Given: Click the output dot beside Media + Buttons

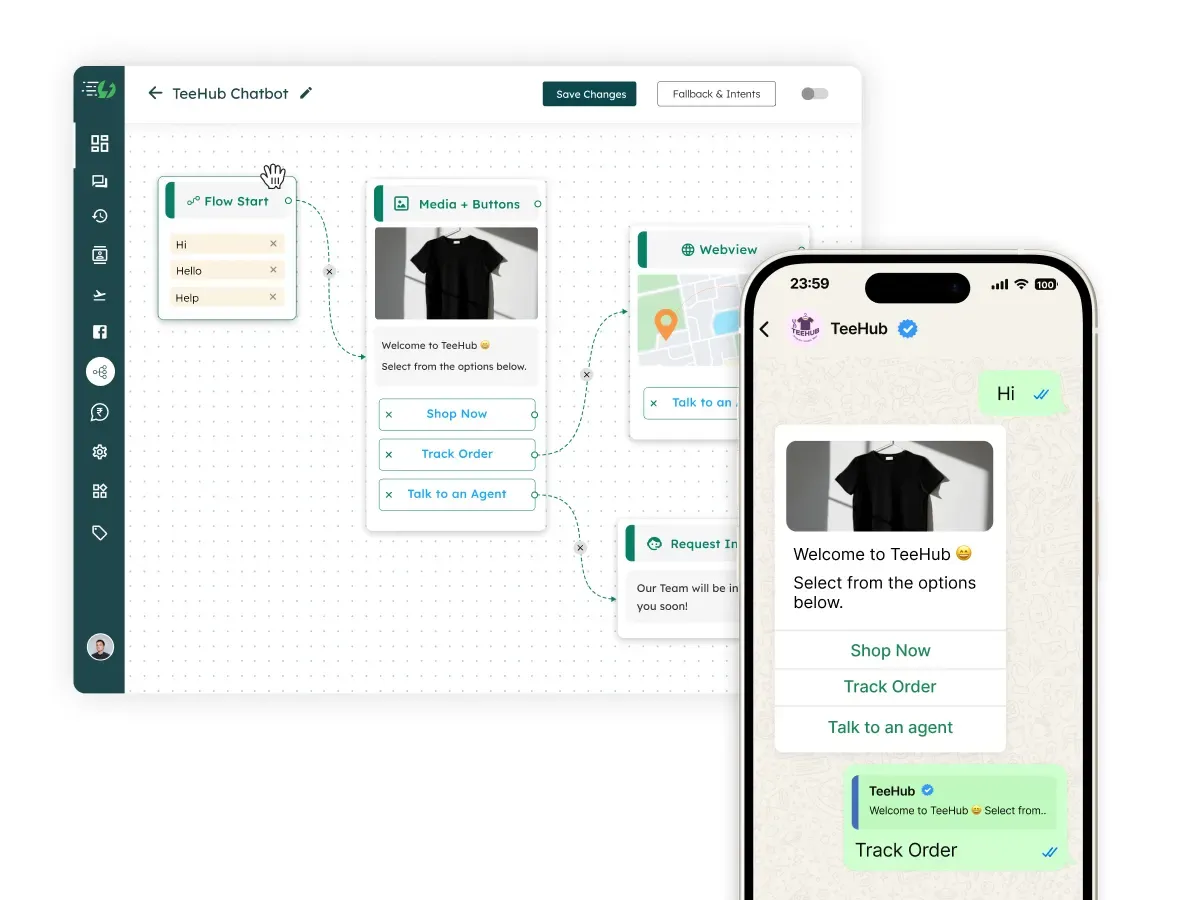Looking at the screenshot, I should (x=536, y=203).
